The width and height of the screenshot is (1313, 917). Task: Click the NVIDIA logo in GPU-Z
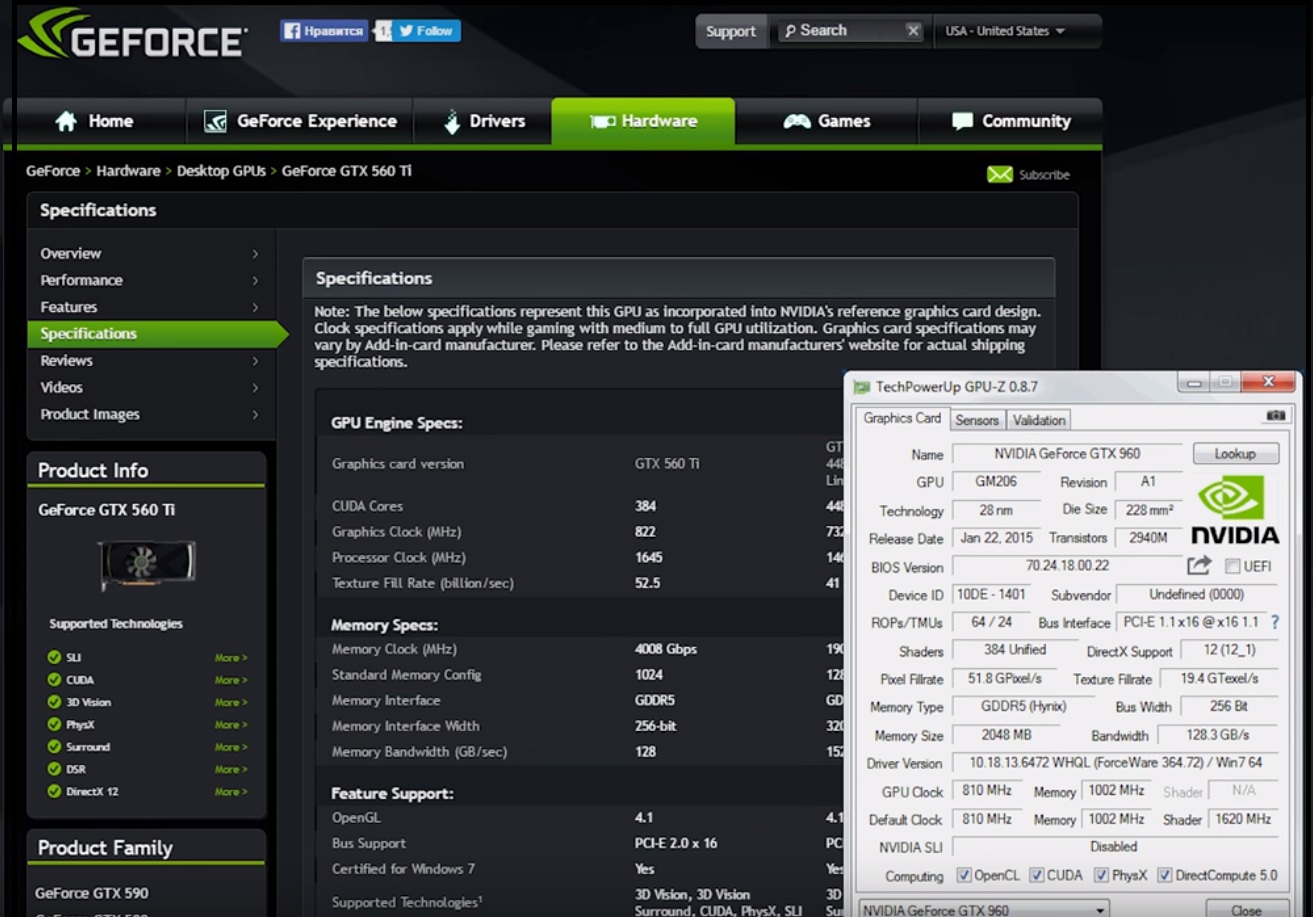pos(1235,509)
